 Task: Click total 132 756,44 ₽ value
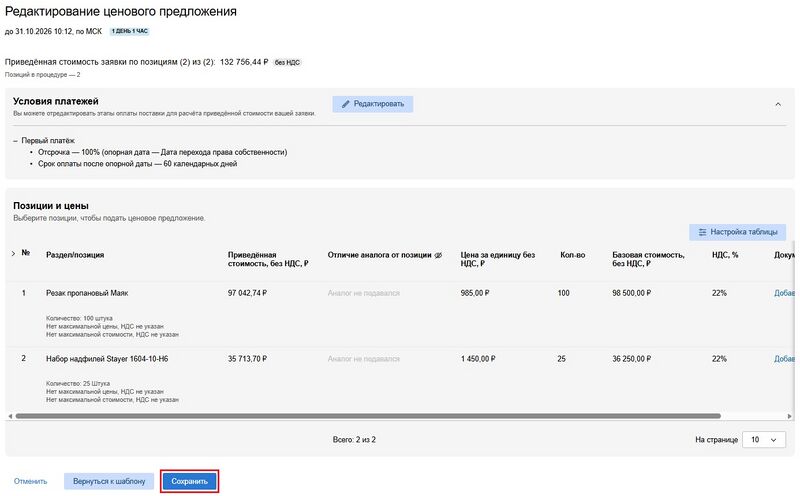244,62
